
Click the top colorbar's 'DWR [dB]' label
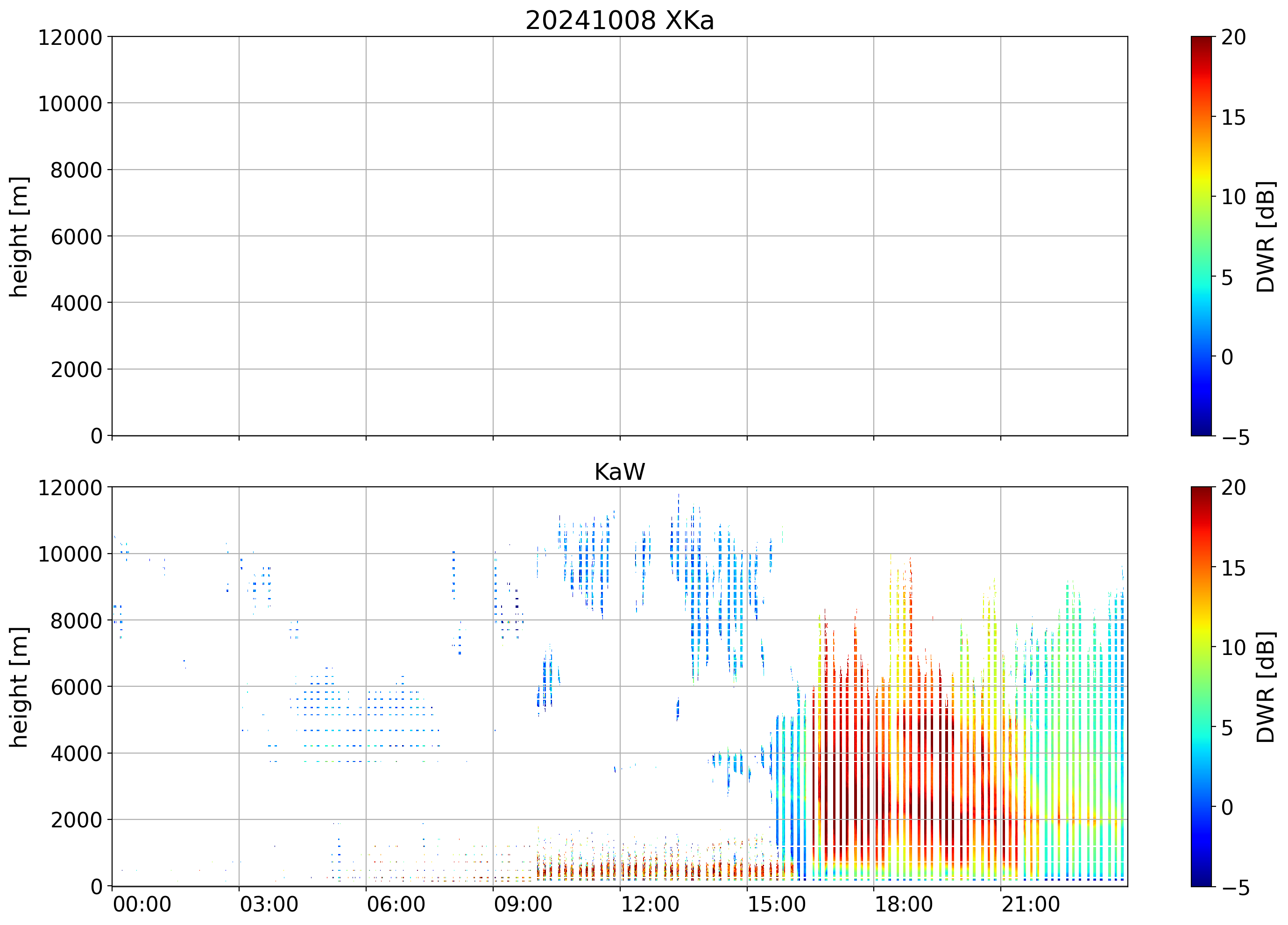pos(1265,236)
